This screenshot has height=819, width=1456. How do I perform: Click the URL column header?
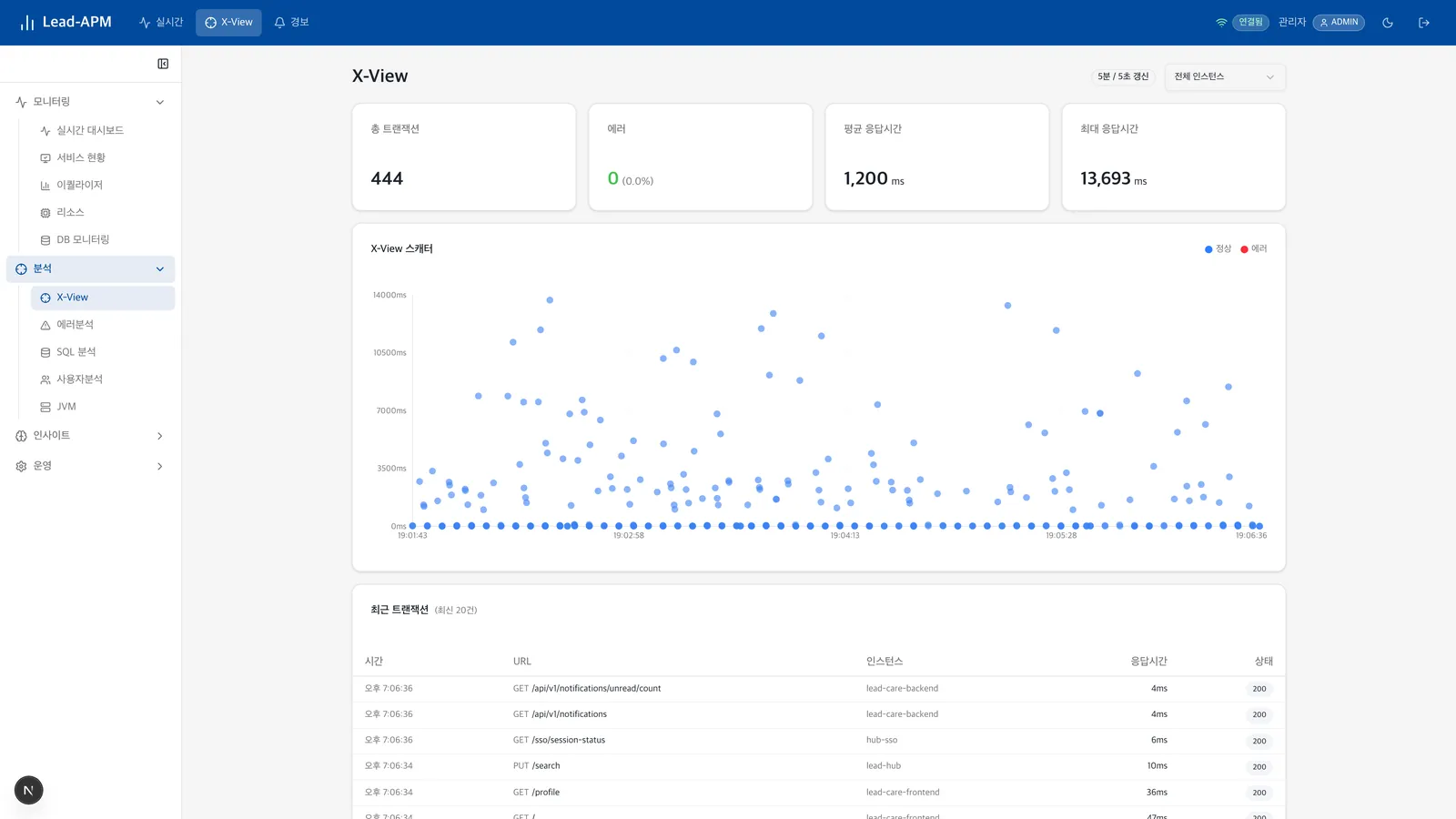[522, 662]
